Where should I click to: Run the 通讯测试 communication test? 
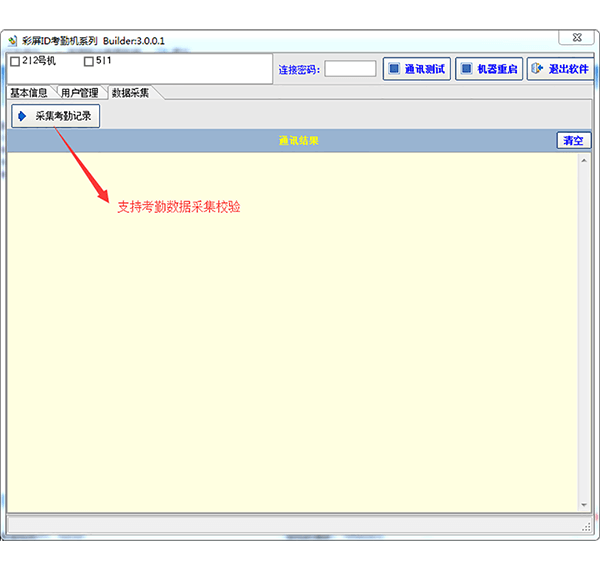pos(417,69)
